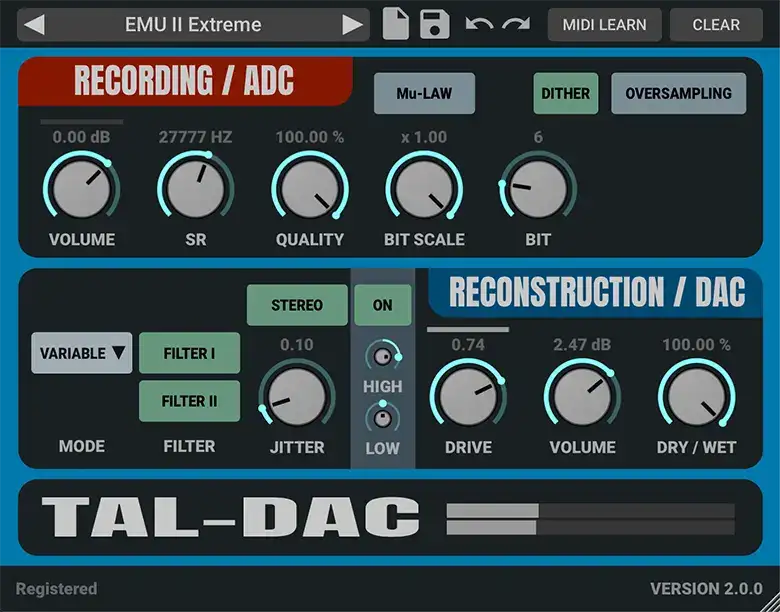
Task: Click the DRIVE knob
Action: (x=468, y=396)
